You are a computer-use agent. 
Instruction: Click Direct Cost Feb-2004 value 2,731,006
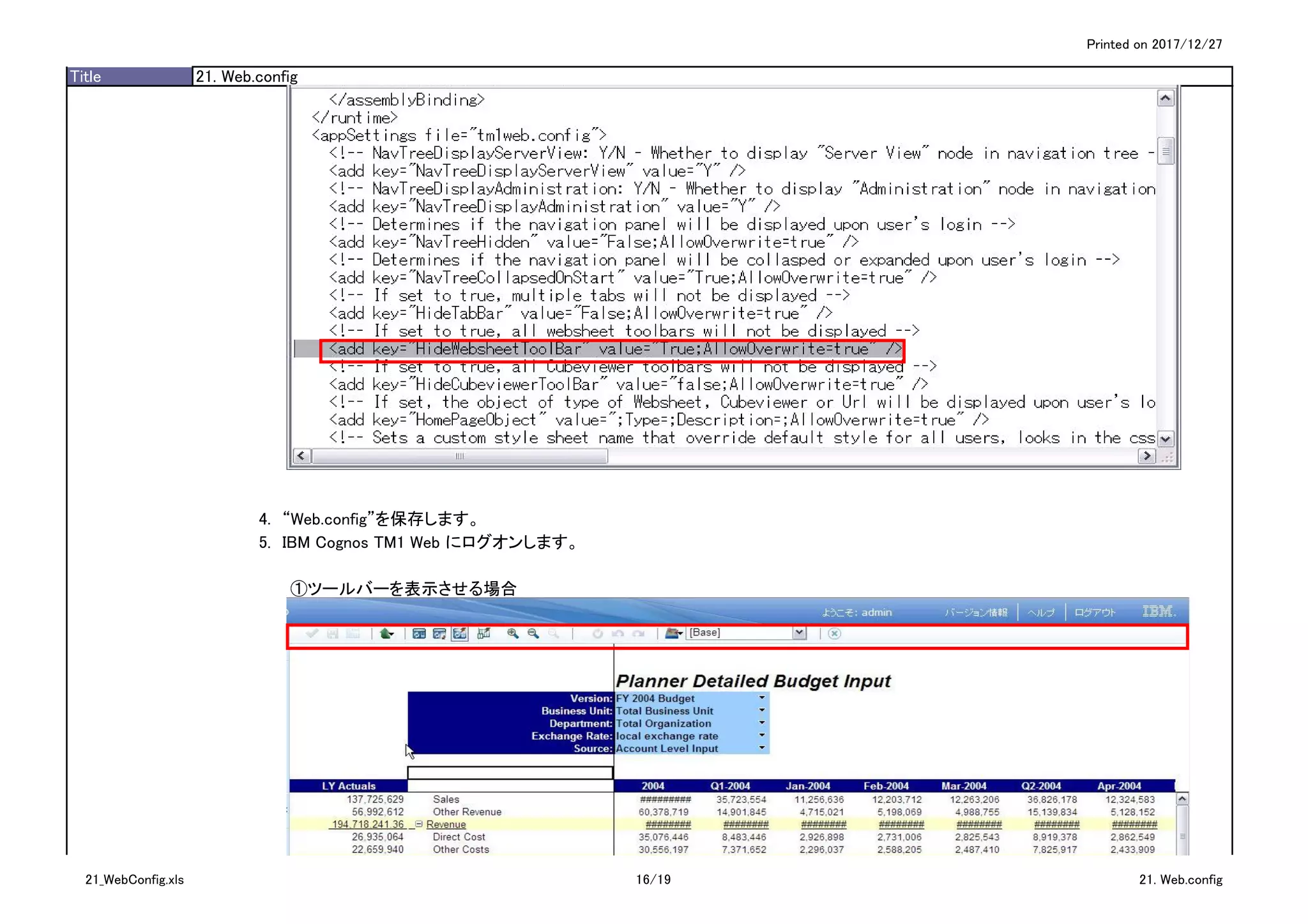point(899,837)
